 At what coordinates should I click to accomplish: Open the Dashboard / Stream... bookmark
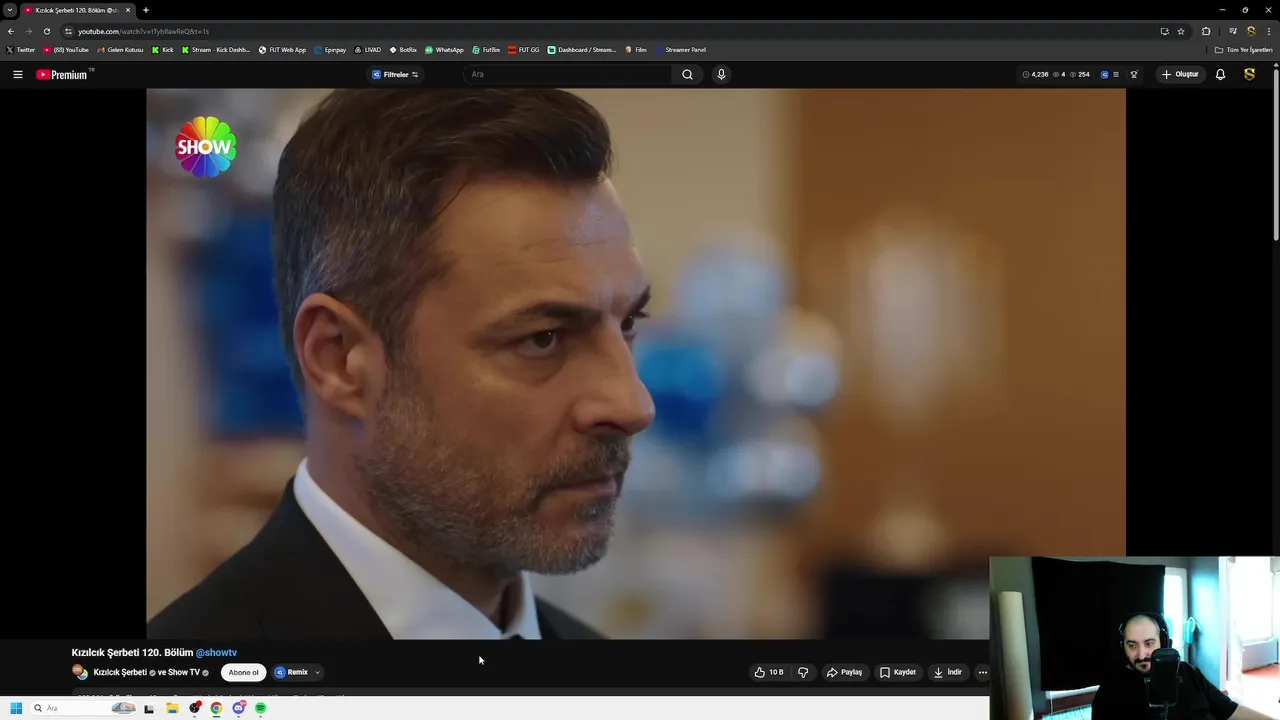point(581,49)
